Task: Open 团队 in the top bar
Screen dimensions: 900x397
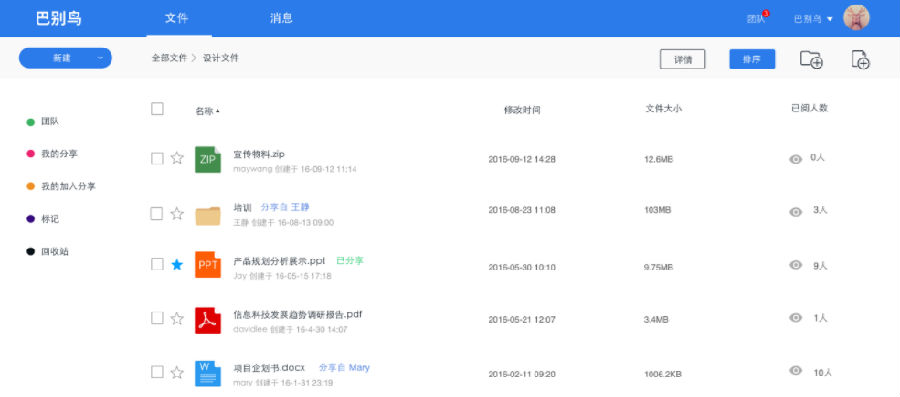Action: click(756, 19)
